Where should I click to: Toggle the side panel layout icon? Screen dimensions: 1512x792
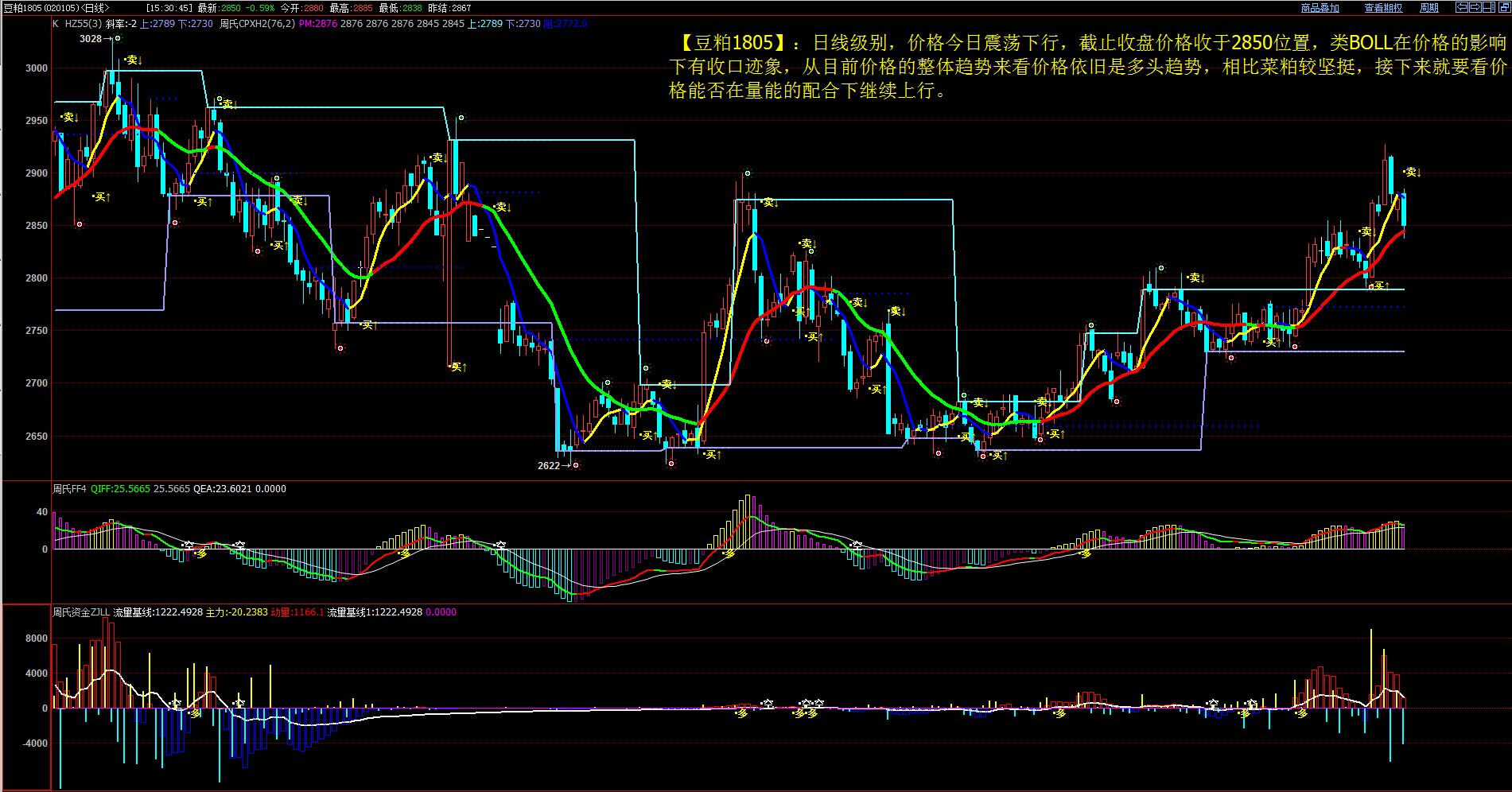pos(1488,7)
